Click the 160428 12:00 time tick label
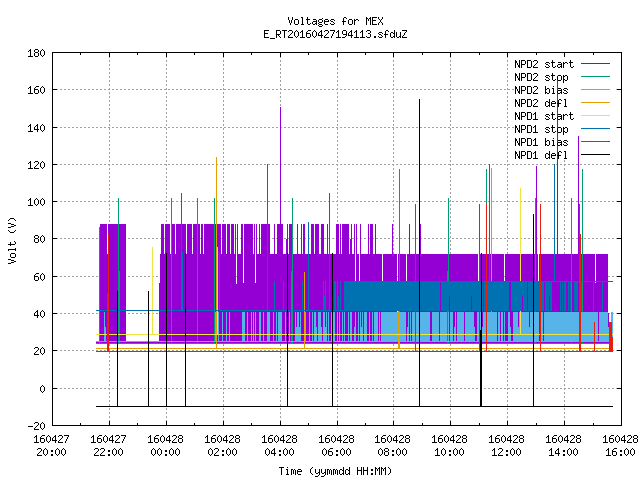The height and width of the screenshot is (480, 640). (507, 446)
